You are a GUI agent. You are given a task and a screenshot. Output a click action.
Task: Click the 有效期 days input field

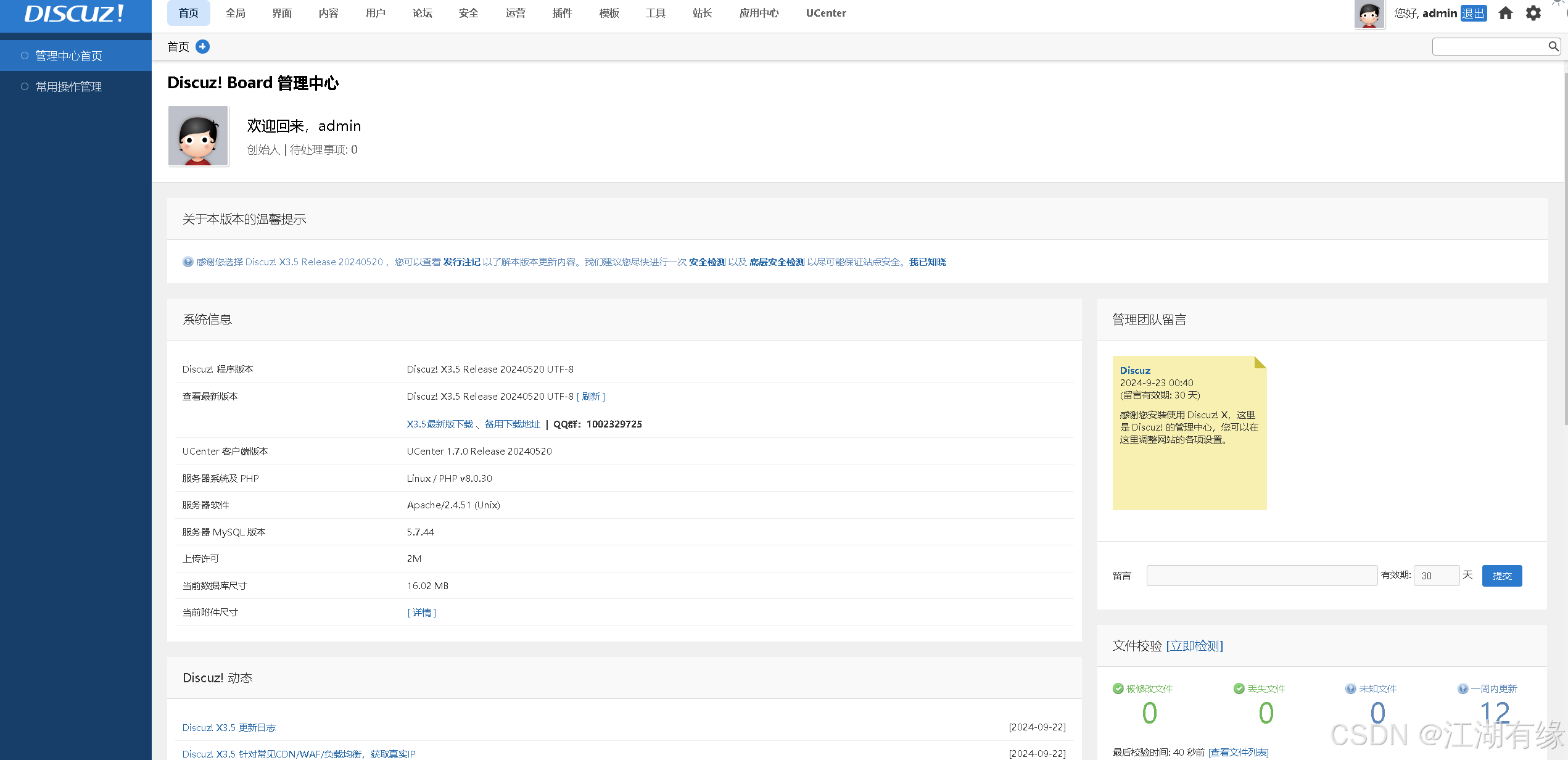pos(1435,576)
